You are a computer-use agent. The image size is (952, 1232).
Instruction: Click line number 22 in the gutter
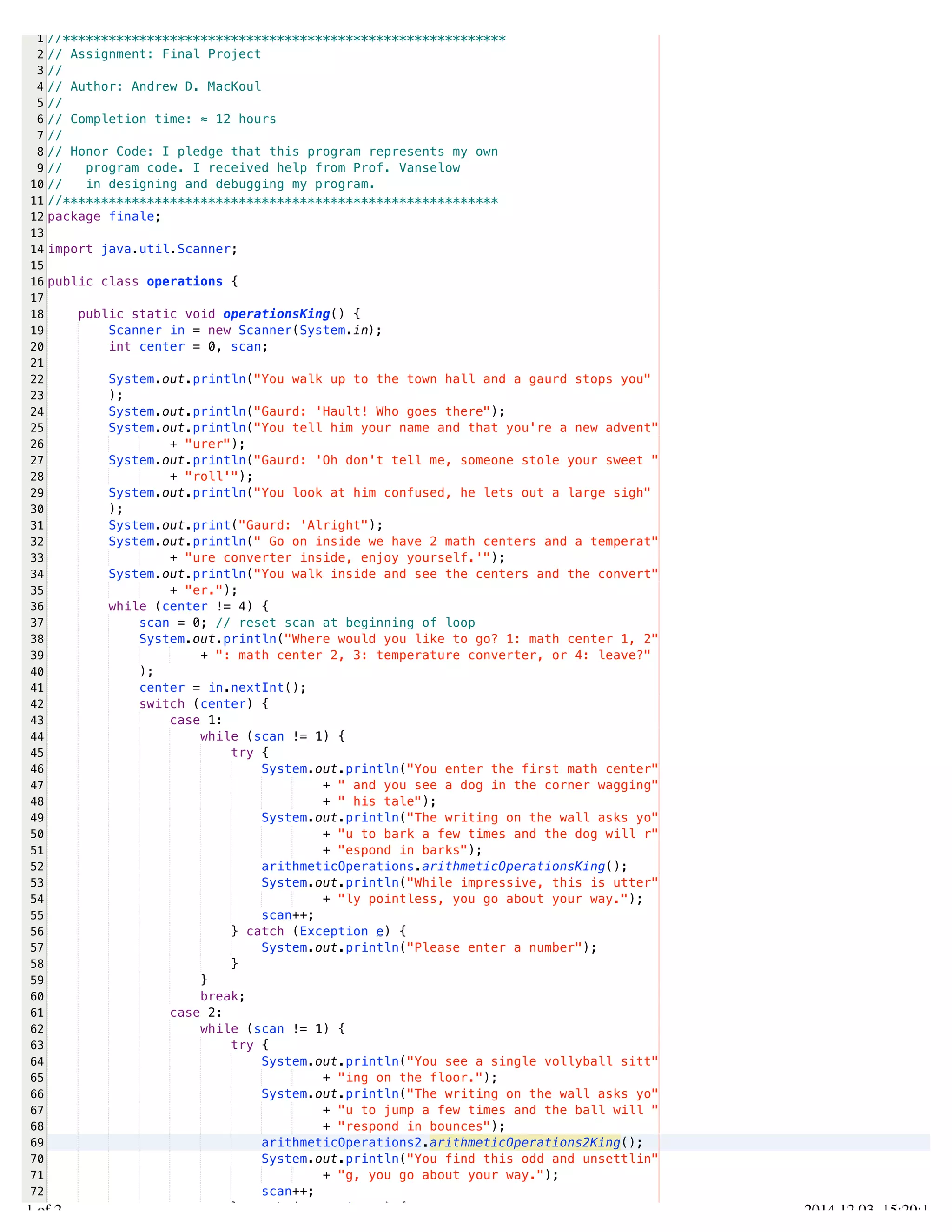click(x=37, y=379)
